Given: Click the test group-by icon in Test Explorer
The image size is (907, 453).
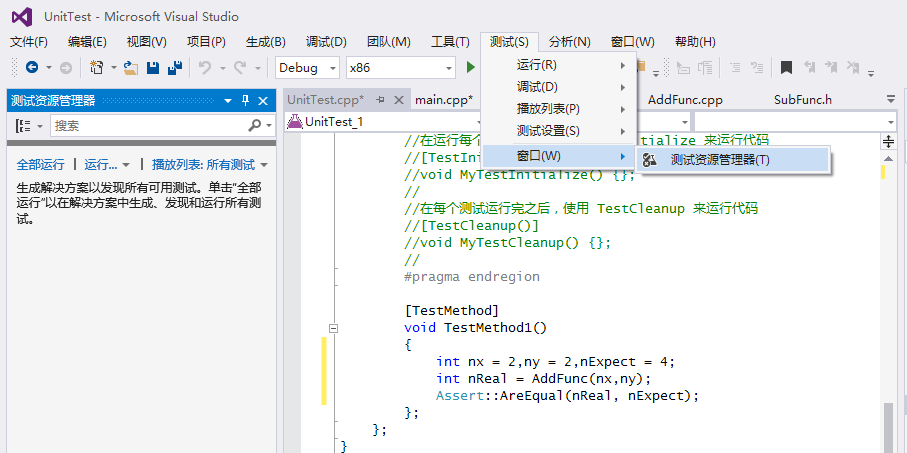Looking at the screenshot, I should point(23,125).
